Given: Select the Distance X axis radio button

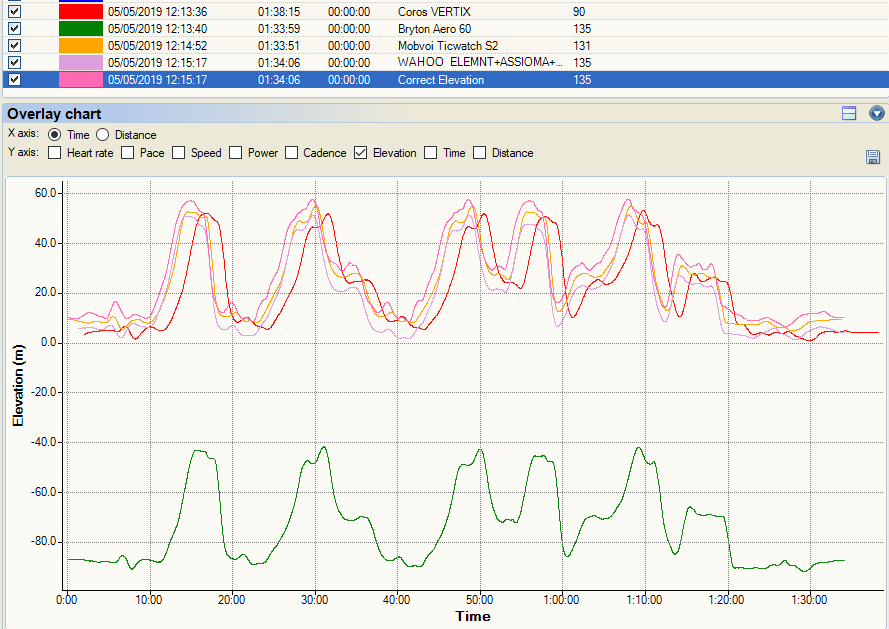Looking at the screenshot, I should tap(102, 135).
